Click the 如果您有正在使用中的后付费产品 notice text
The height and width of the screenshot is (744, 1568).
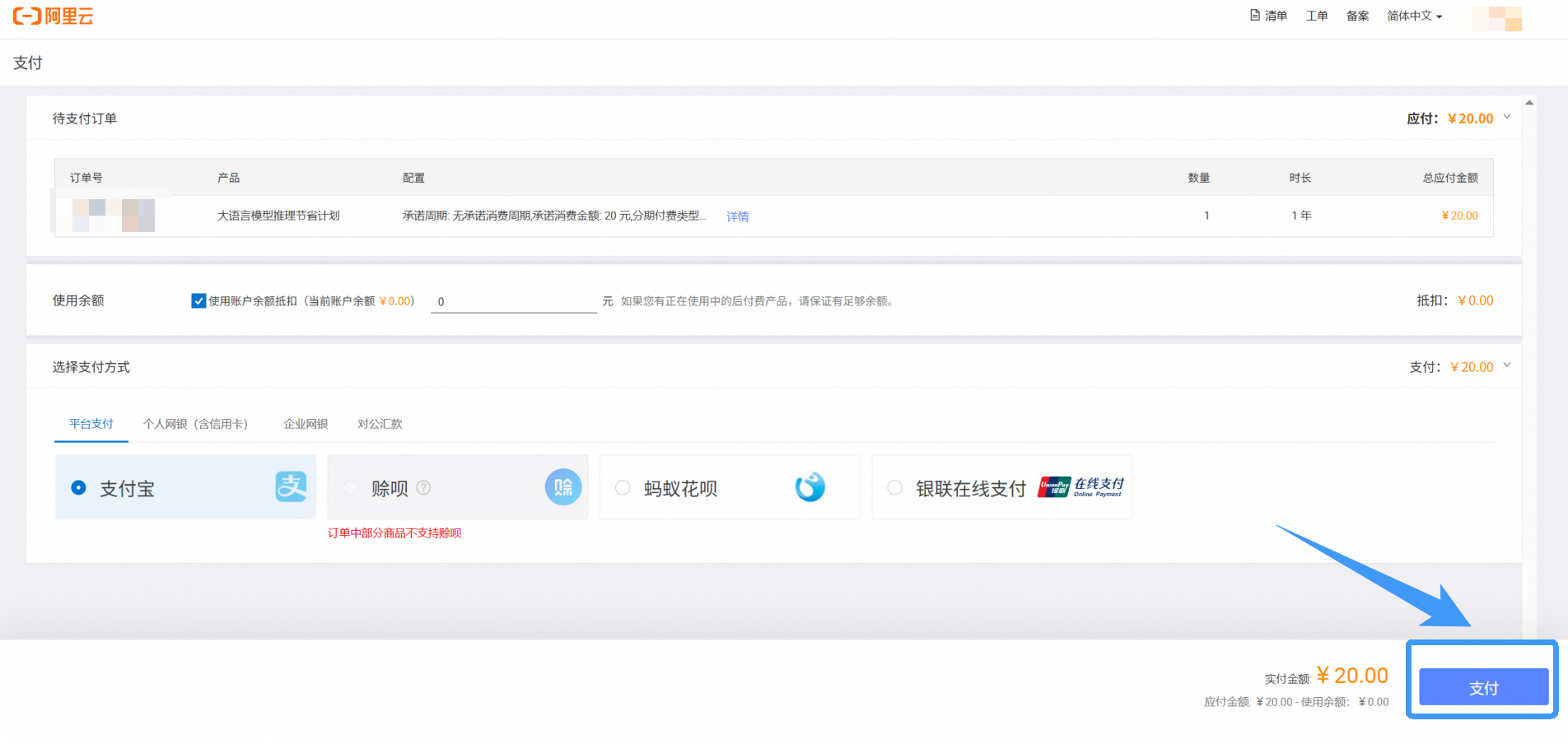pos(758,301)
